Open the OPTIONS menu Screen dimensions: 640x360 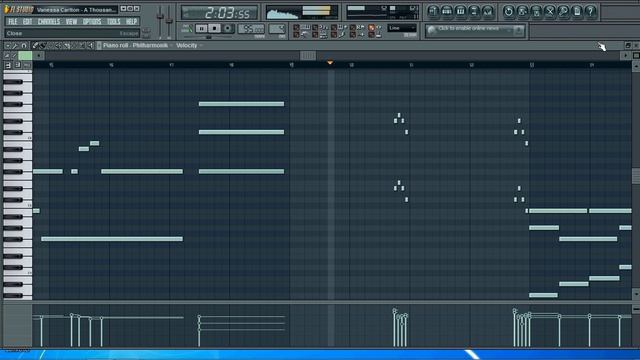pyautogui.click(x=92, y=22)
